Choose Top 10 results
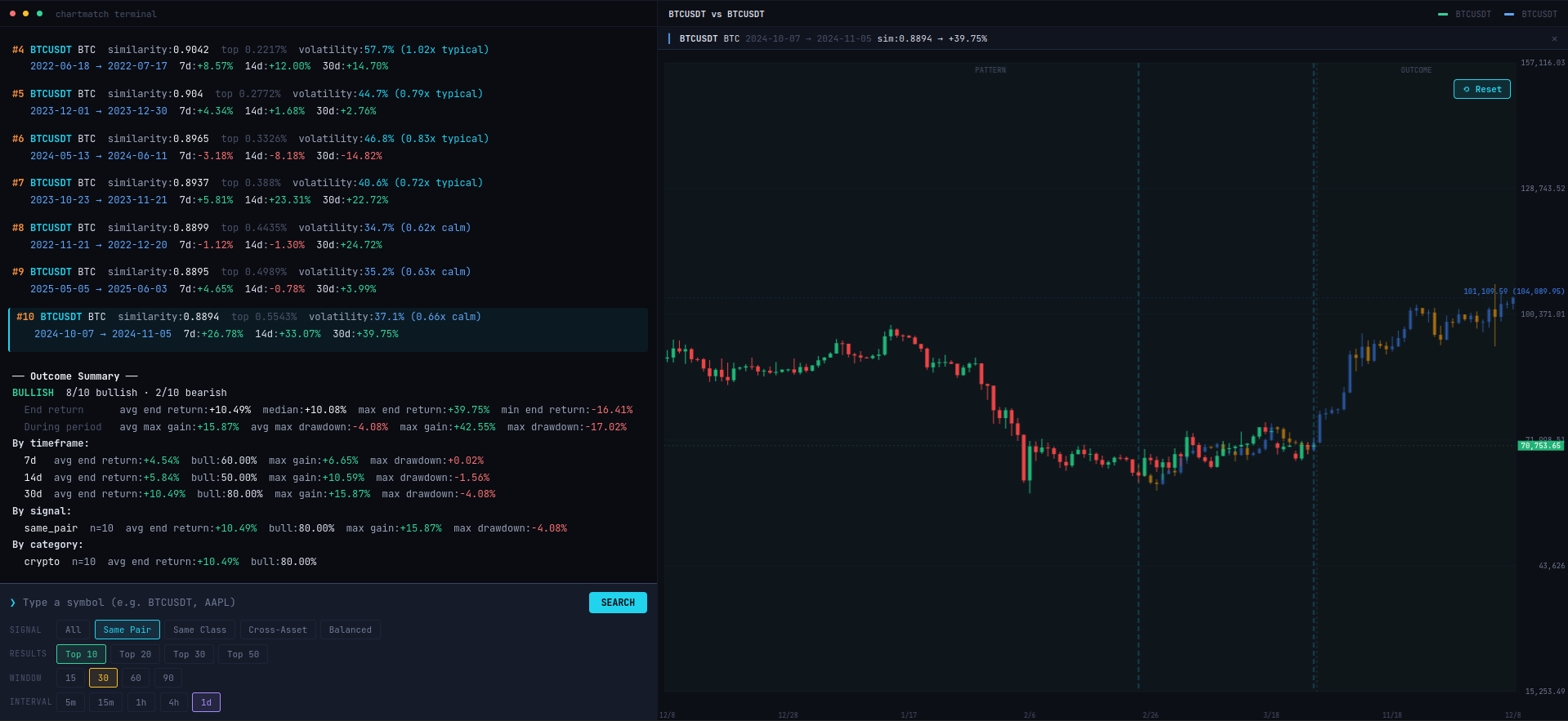This screenshot has width=1568, height=721. pyautogui.click(x=81, y=654)
